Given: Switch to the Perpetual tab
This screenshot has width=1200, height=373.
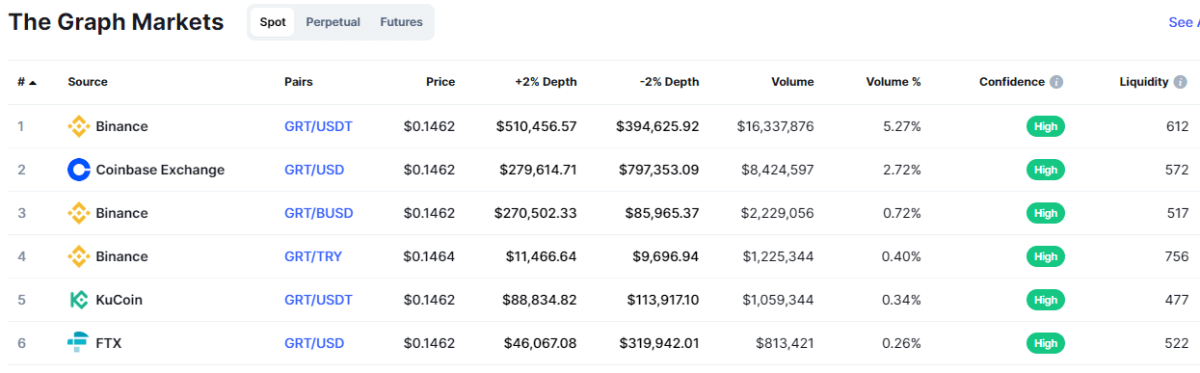Looking at the screenshot, I should [x=333, y=22].
